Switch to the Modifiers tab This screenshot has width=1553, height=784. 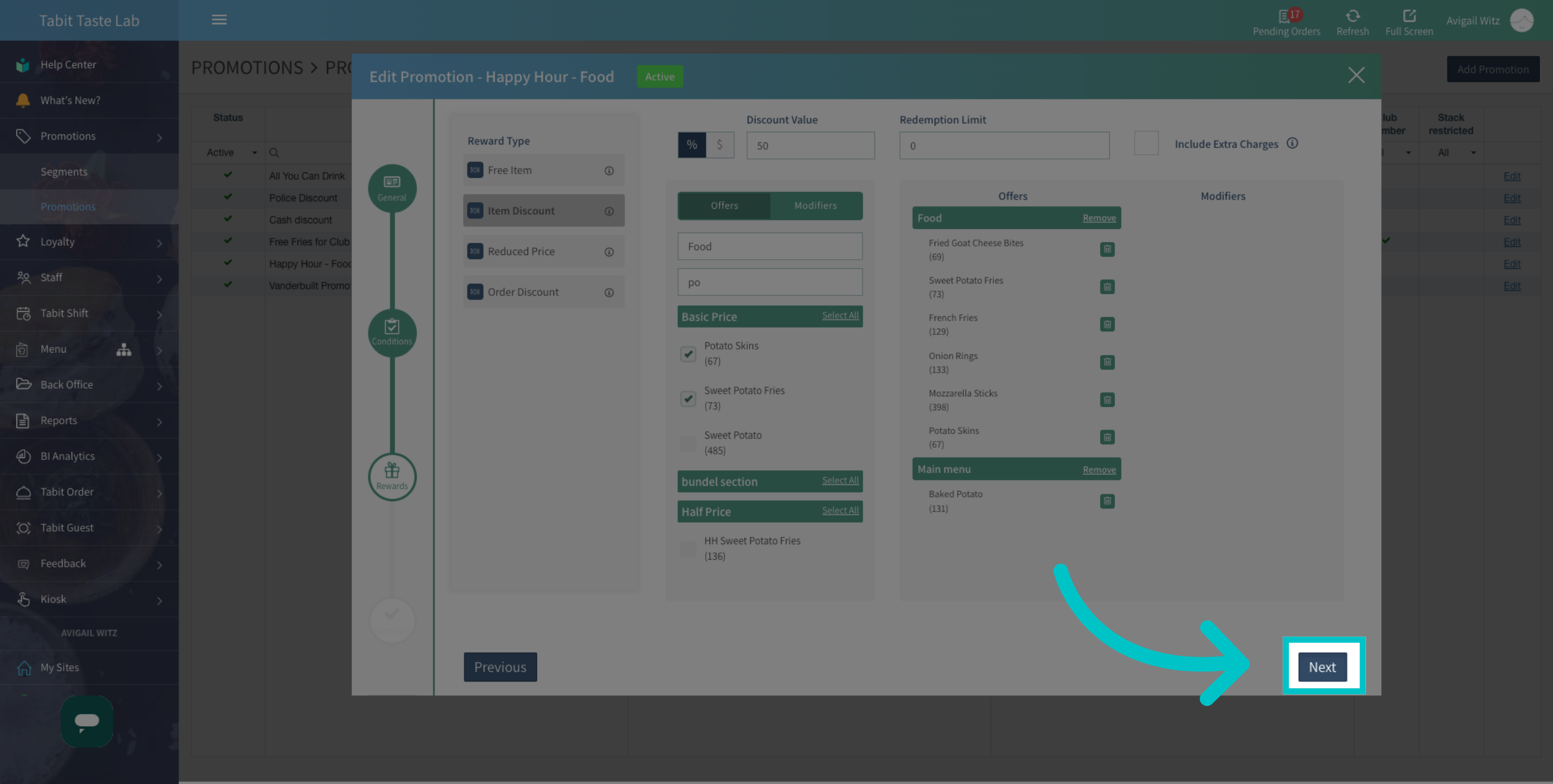815,206
